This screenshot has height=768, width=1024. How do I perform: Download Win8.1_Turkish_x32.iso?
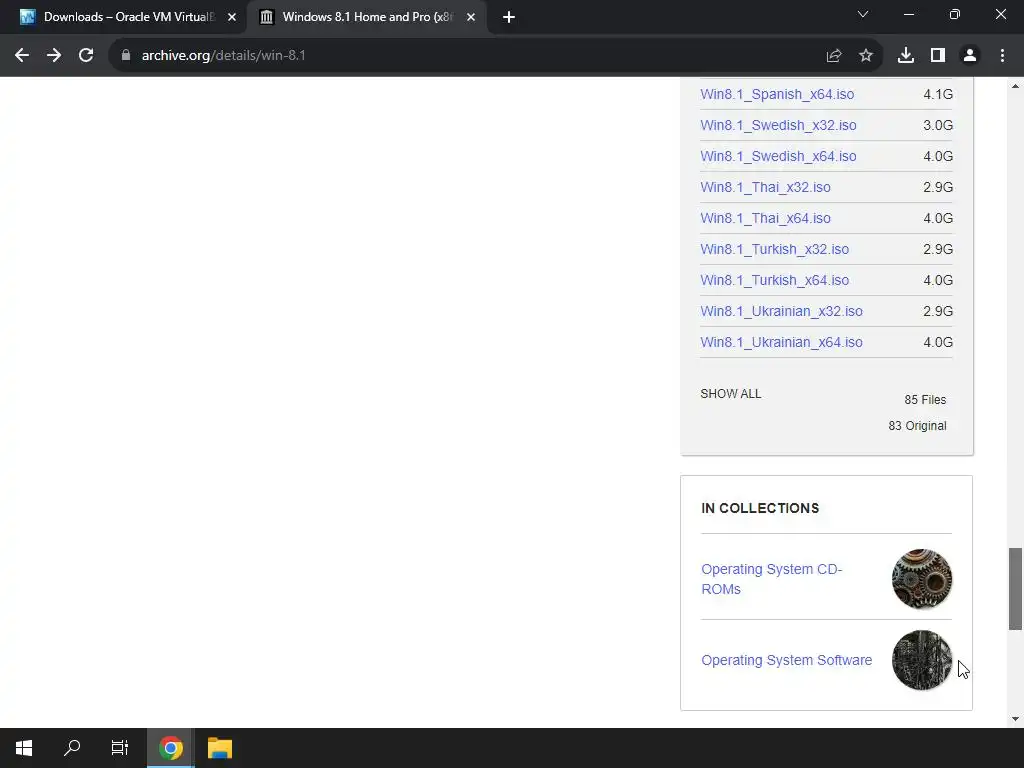775,249
